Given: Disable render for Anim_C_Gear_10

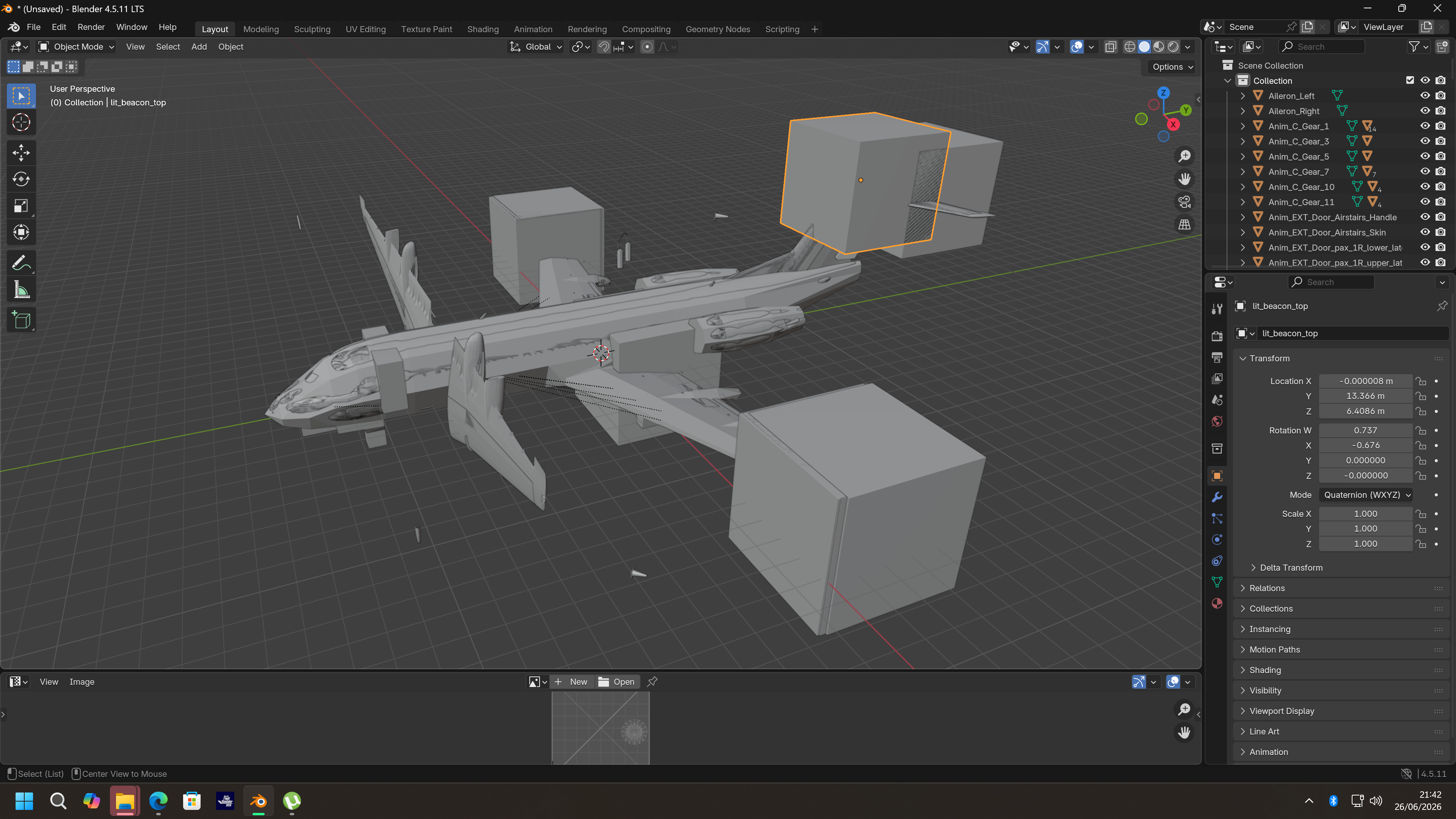Looking at the screenshot, I should pyautogui.click(x=1440, y=187).
